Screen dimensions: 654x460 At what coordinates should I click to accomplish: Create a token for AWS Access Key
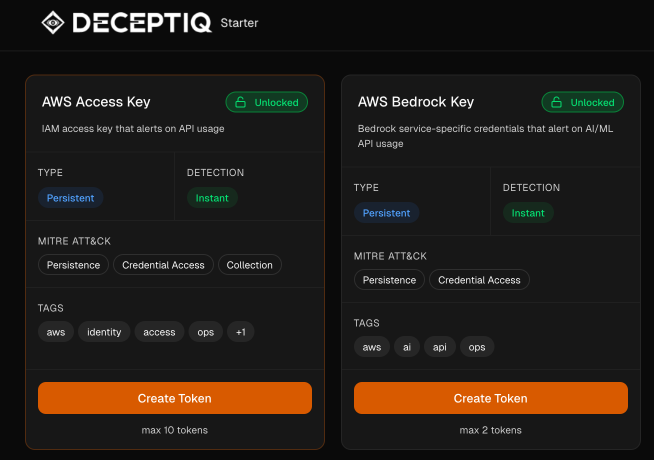[x=175, y=398]
